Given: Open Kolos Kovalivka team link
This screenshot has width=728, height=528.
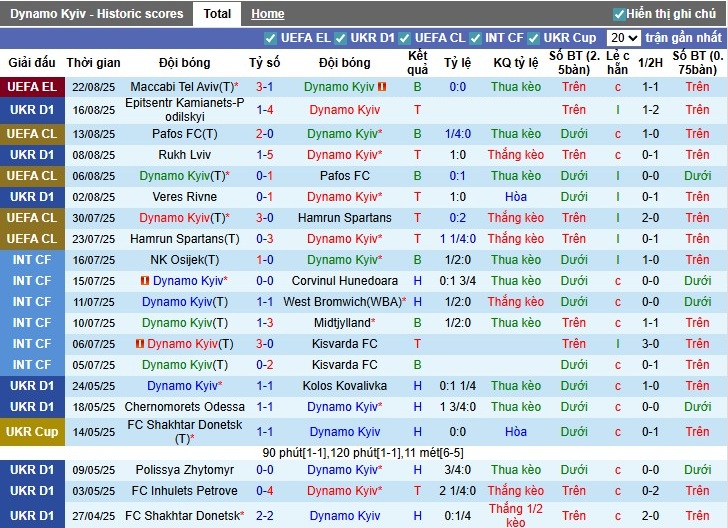Looking at the screenshot, I should [344, 386].
